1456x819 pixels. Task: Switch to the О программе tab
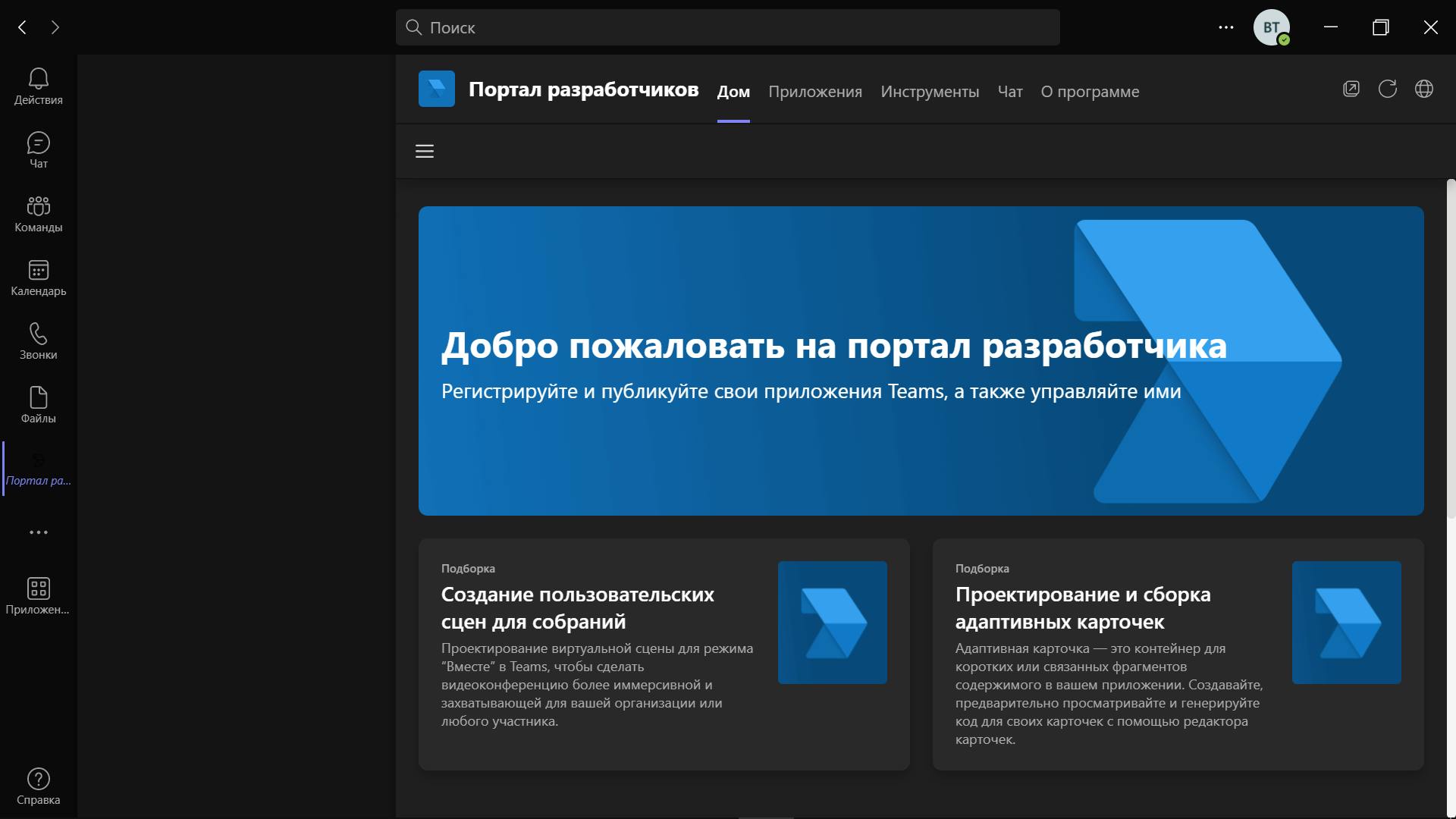[x=1090, y=92]
